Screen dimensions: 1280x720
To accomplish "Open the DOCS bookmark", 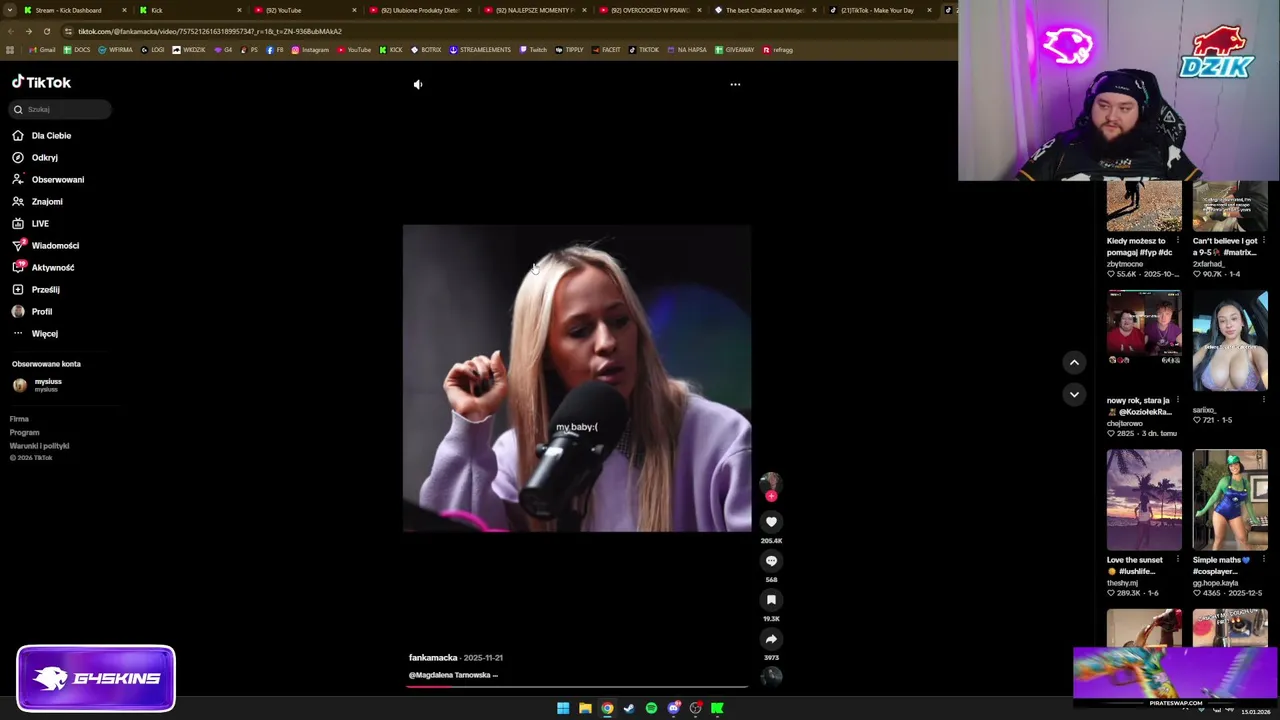I will click(x=77, y=50).
